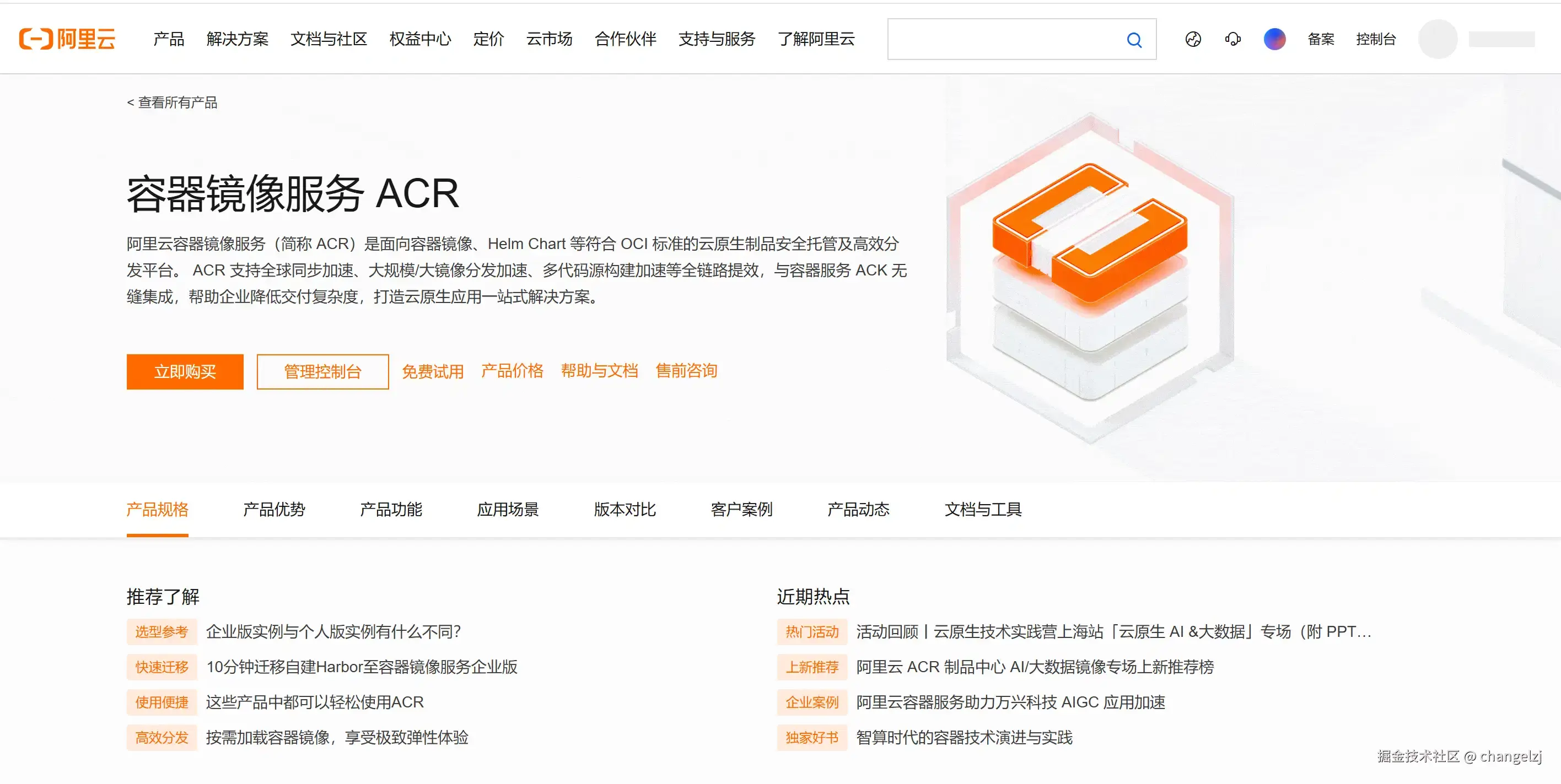Open 企业版实例与个人版实例有什么不同 article
The image size is (1561, 784).
[x=333, y=631]
